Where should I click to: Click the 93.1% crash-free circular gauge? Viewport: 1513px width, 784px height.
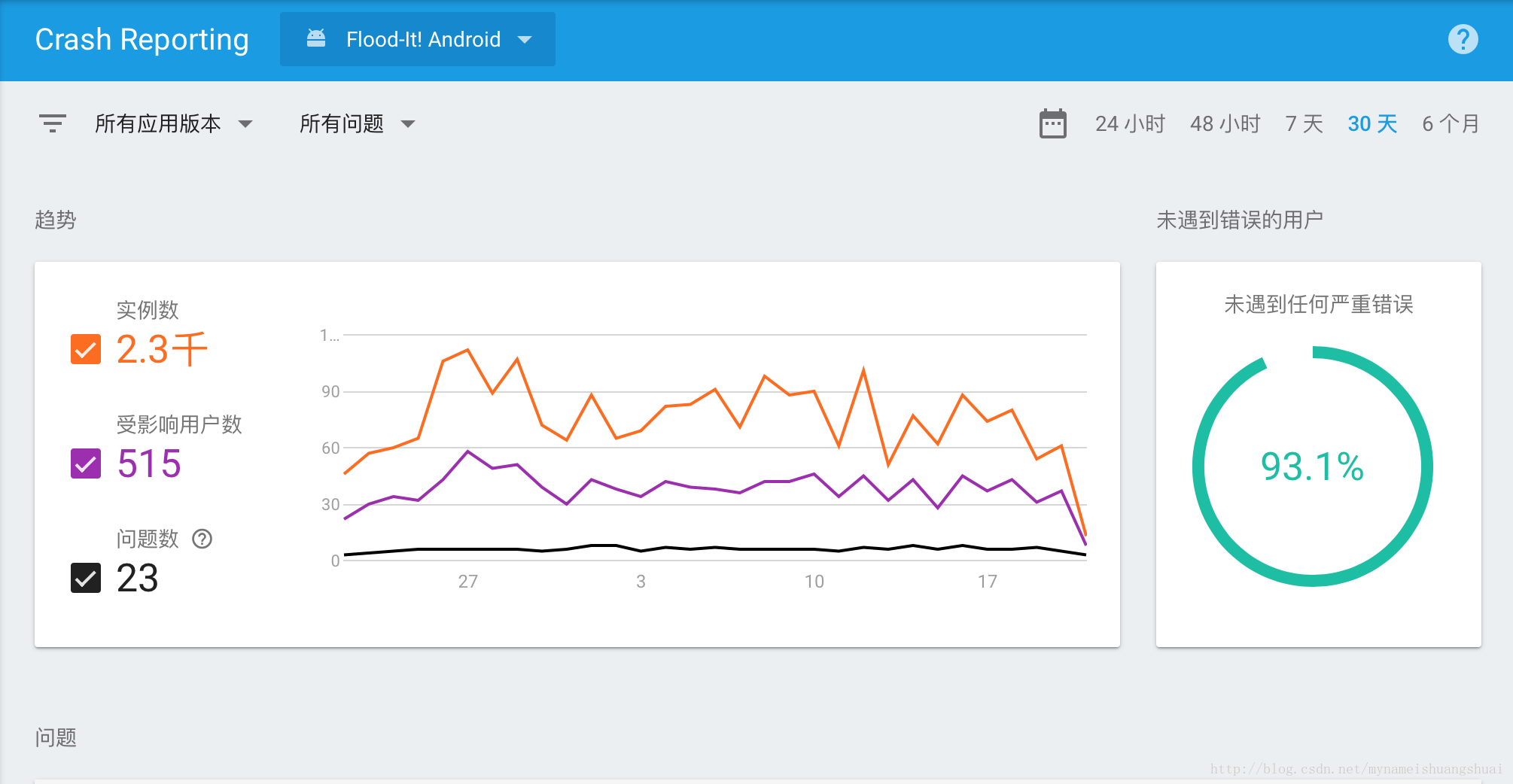pos(1312,466)
